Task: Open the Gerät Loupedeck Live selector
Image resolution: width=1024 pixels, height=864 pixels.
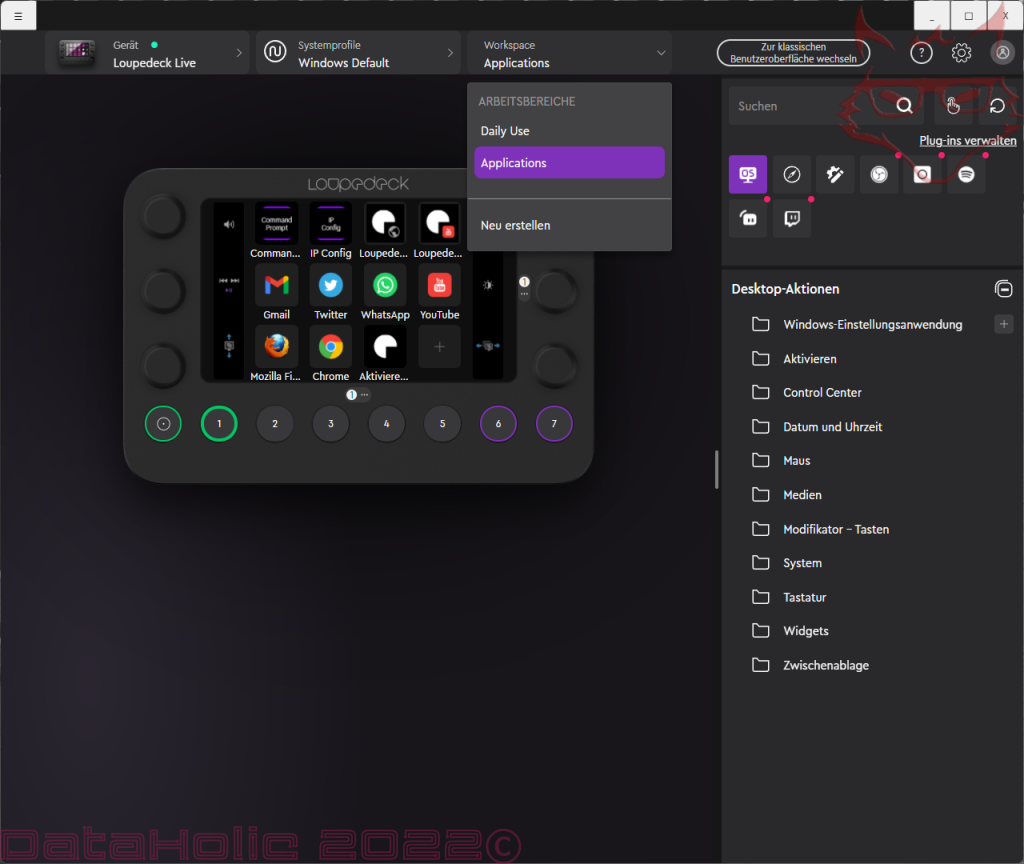Action: [148, 53]
